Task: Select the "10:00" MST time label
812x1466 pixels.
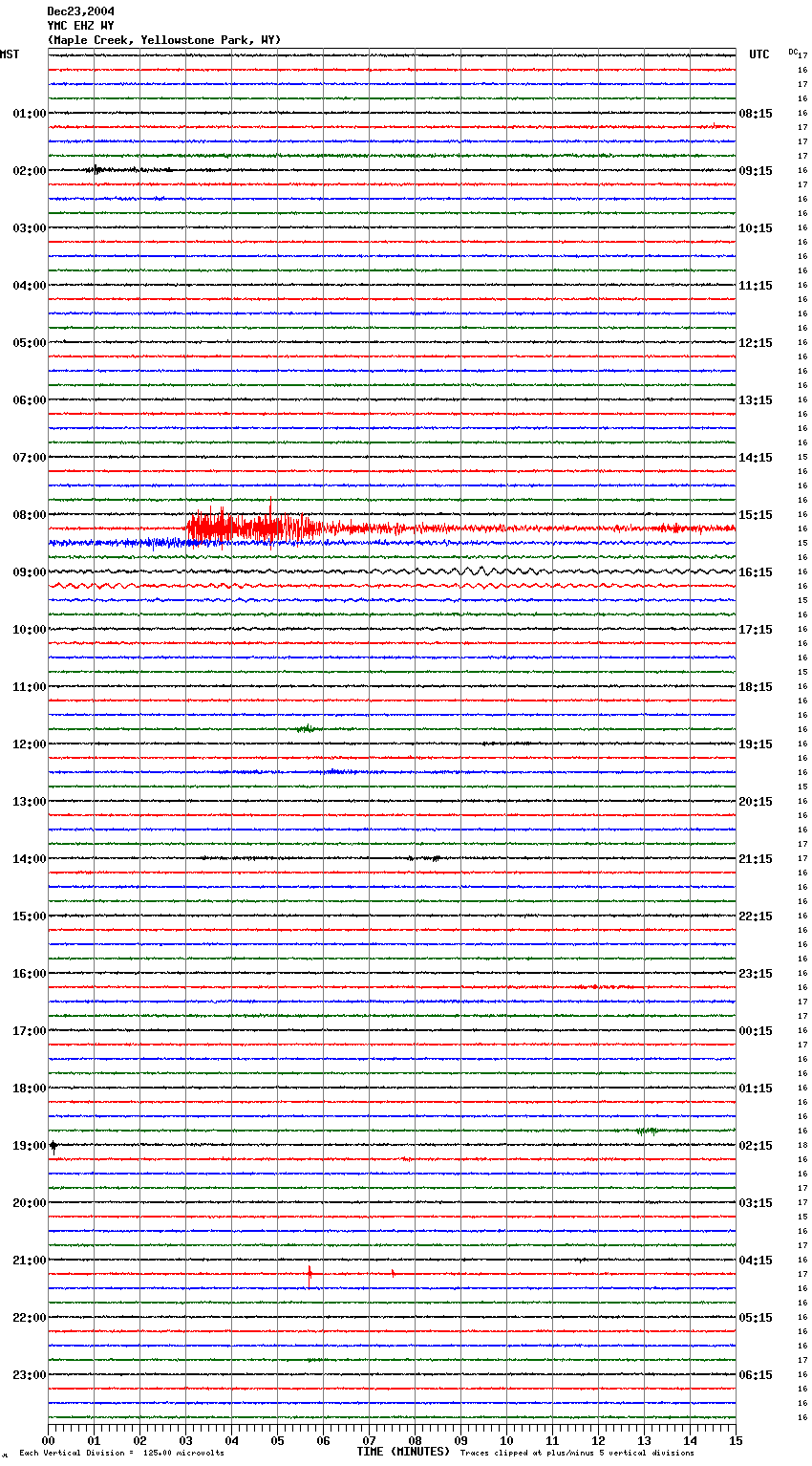Action: tap(30, 630)
